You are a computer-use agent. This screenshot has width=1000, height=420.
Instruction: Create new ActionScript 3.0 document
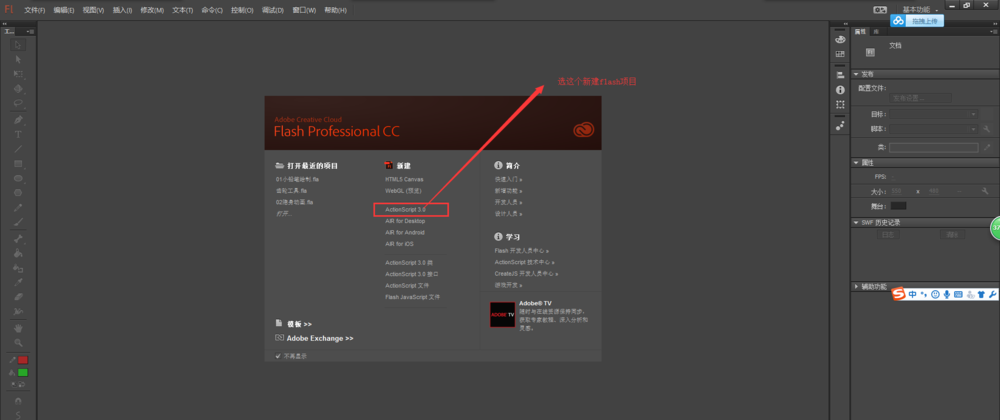405,209
